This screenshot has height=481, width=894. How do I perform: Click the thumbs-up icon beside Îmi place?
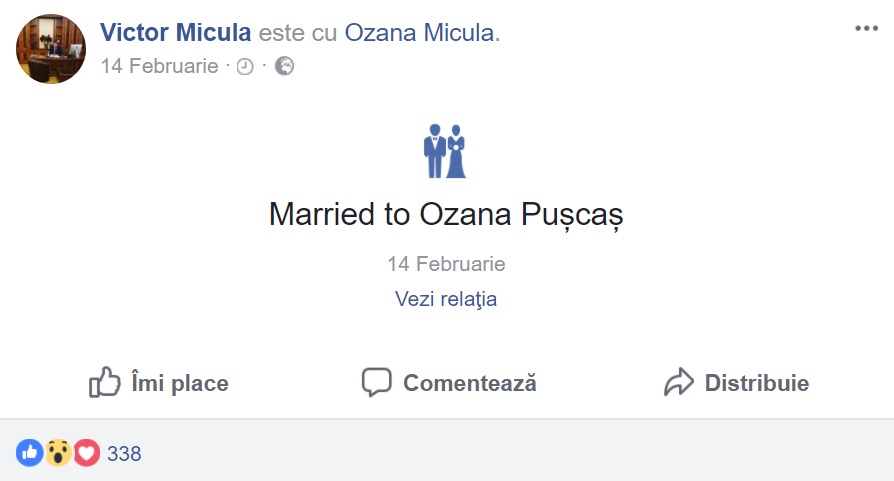click(105, 382)
